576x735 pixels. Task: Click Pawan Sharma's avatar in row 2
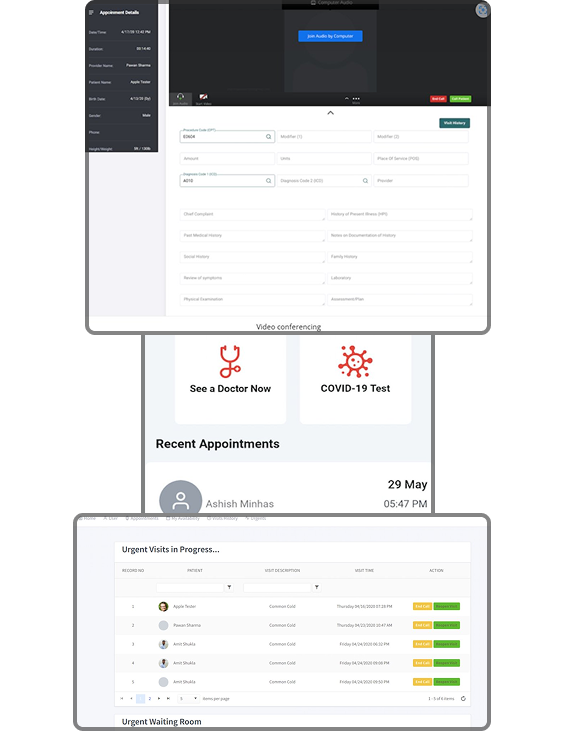pyautogui.click(x=163, y=625)
